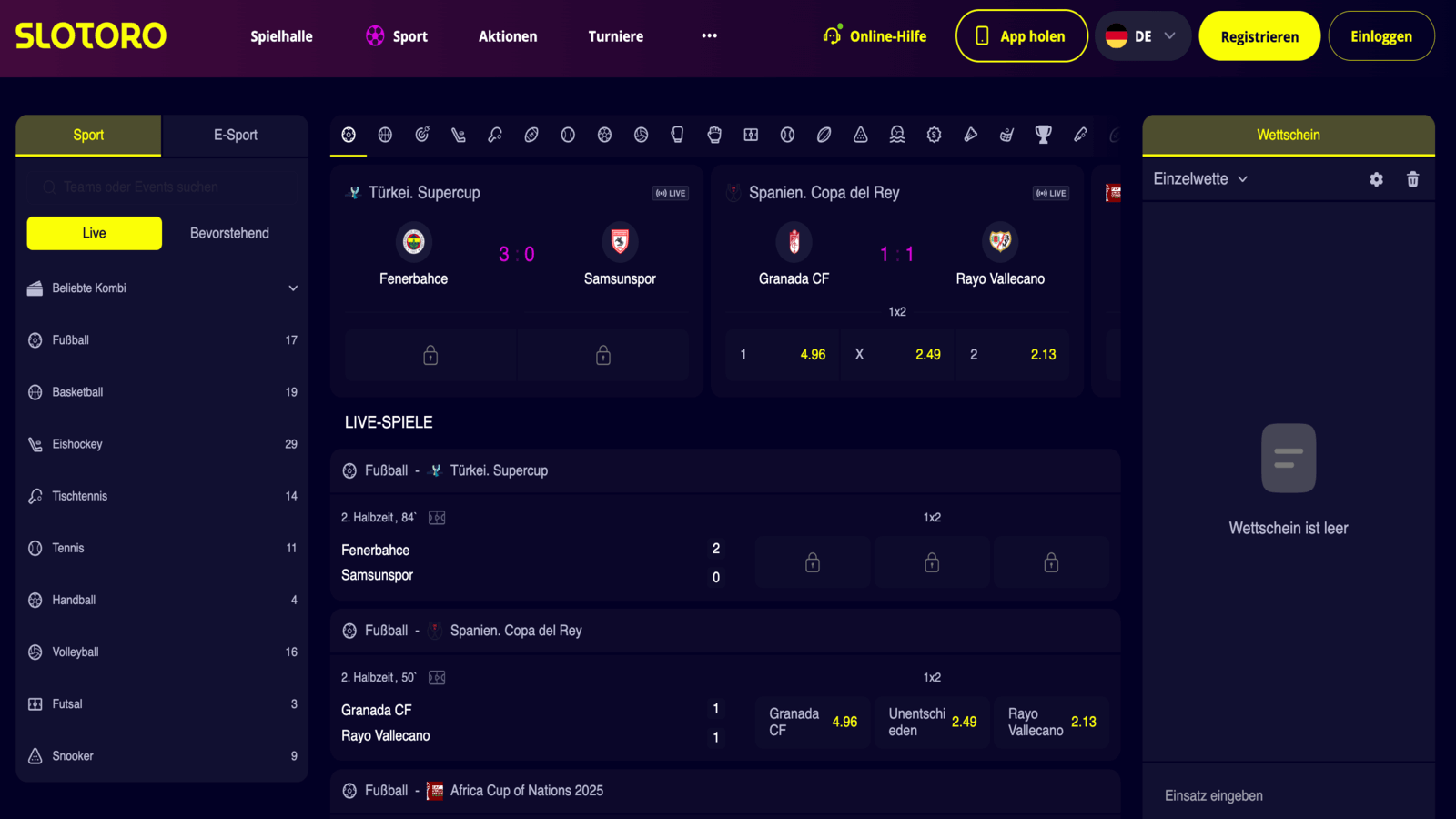Screen dimensions: 1456x819
Task: Open pitch view for Granada CF match row
Action: (437, 678)
